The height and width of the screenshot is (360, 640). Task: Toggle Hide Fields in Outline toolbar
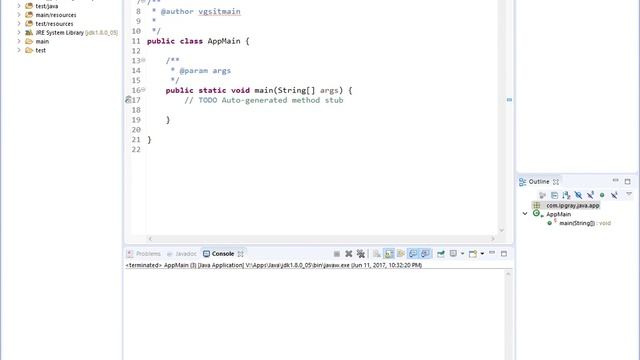(578, 195)
